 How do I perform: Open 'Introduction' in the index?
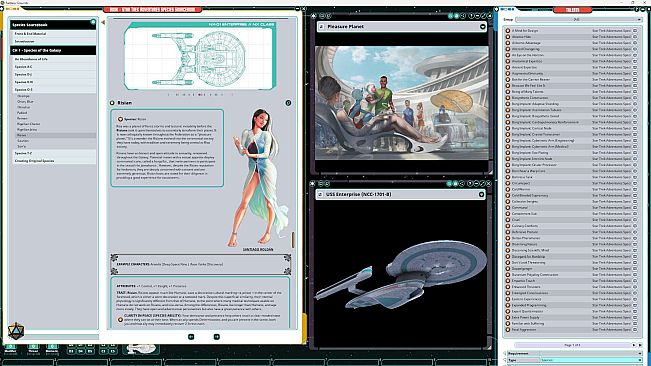pyautogui.click(x=54, y=41)
